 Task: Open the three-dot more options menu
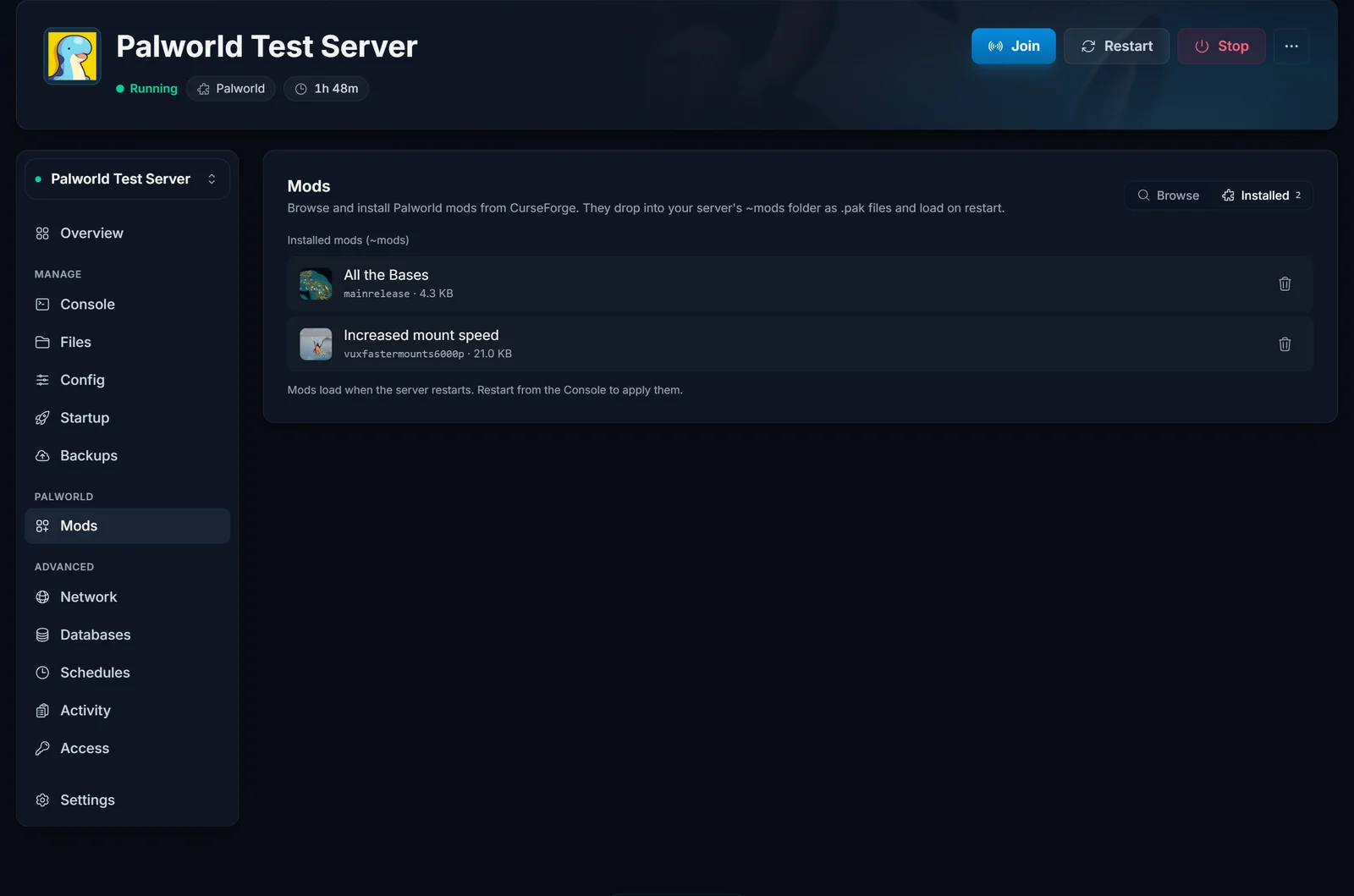pyautogui.click(x=1291, y=46)
